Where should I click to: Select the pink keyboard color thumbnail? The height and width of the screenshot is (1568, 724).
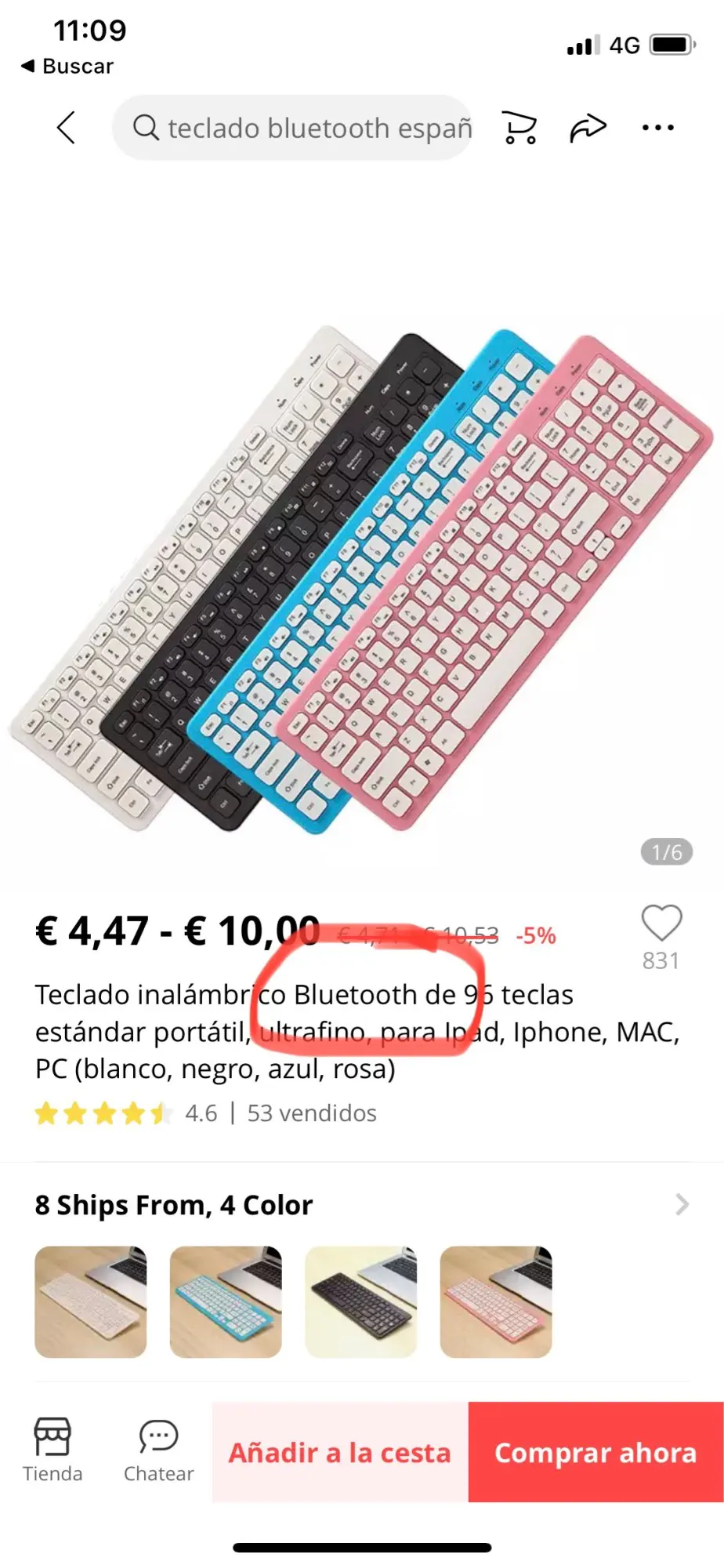pos(496,1301)
